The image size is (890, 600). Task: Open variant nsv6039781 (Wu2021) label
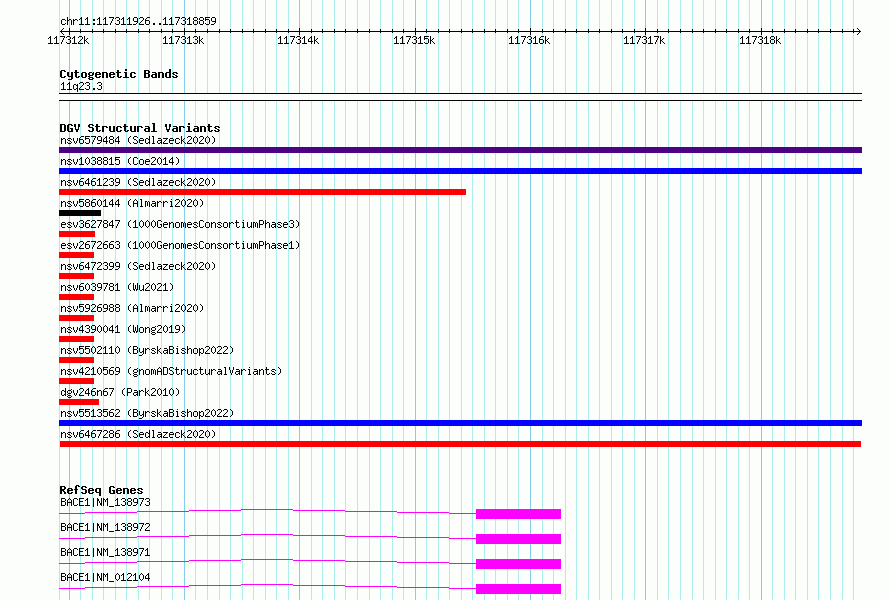pos(117,287)
